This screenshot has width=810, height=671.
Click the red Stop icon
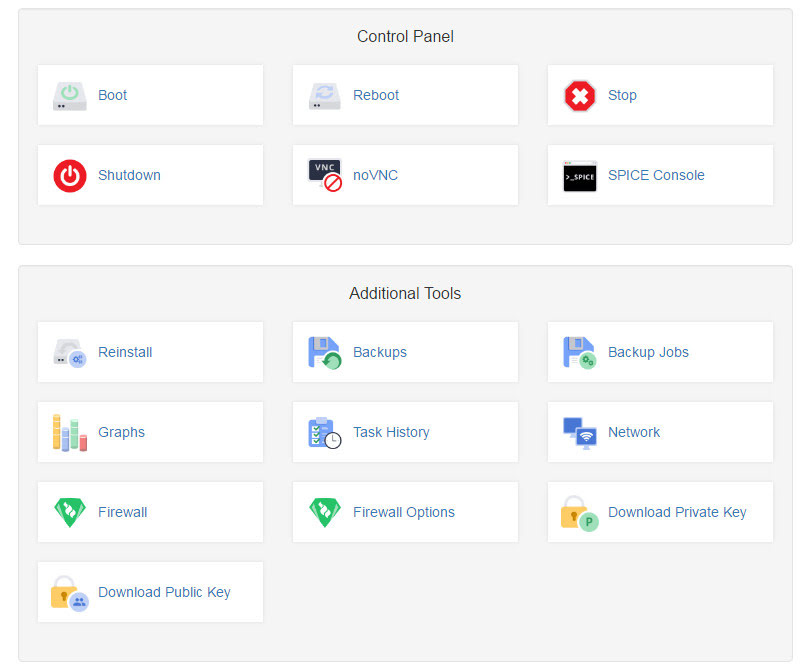point(578,95)
